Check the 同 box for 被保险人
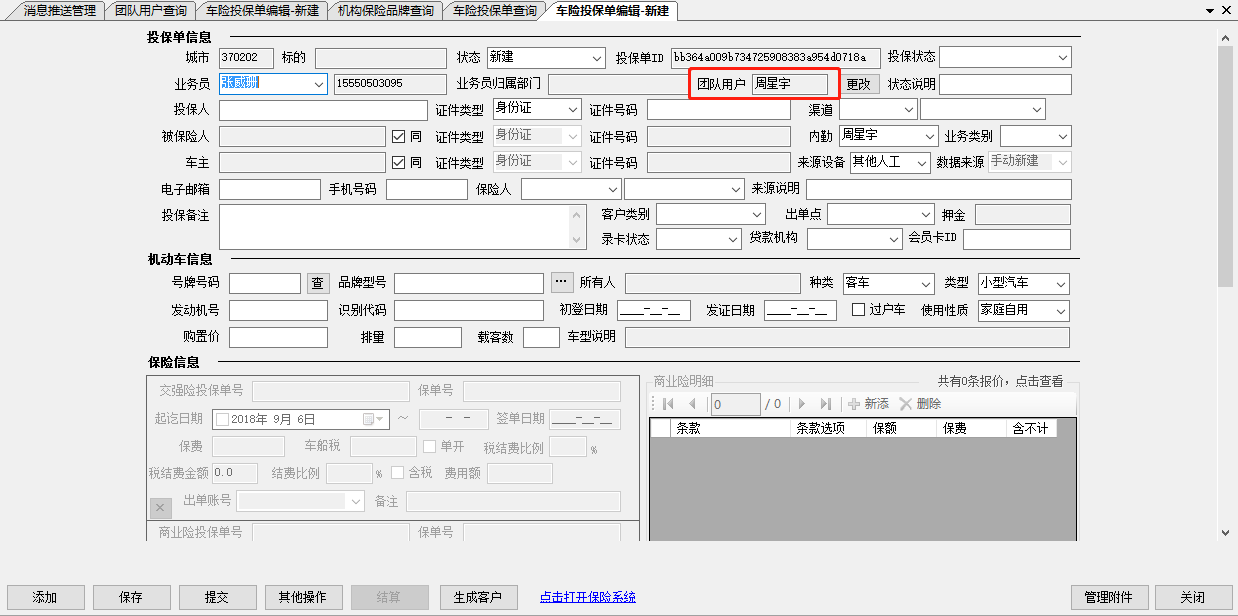The height and width of the screenshot is (616, 1238). click(398, 136)
